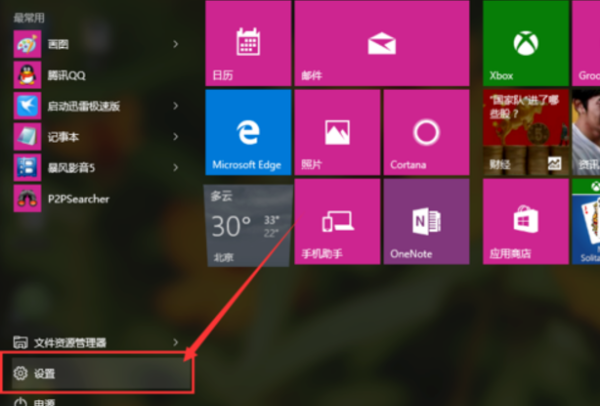The width and height of the screenshot is (600, 406).
Task: Open the Store (应用商店) tile
Action: click(x=526, y=222)
